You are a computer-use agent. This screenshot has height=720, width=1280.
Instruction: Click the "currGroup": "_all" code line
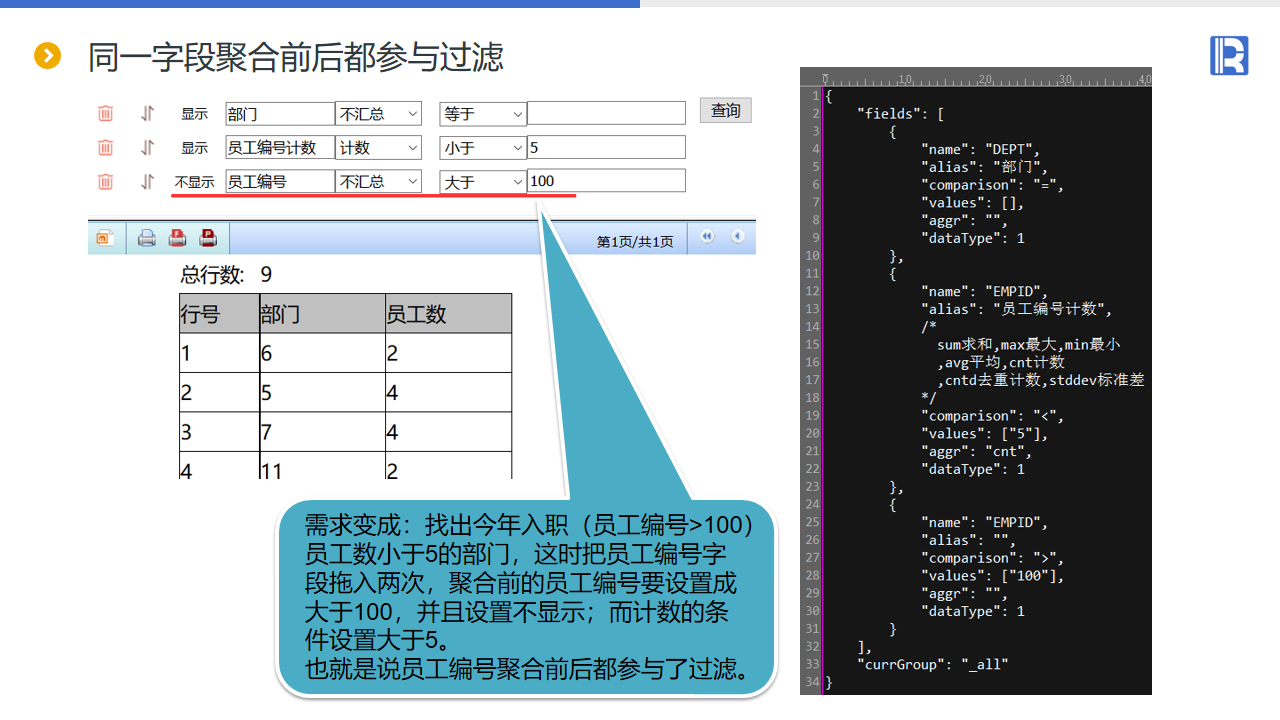932,664
